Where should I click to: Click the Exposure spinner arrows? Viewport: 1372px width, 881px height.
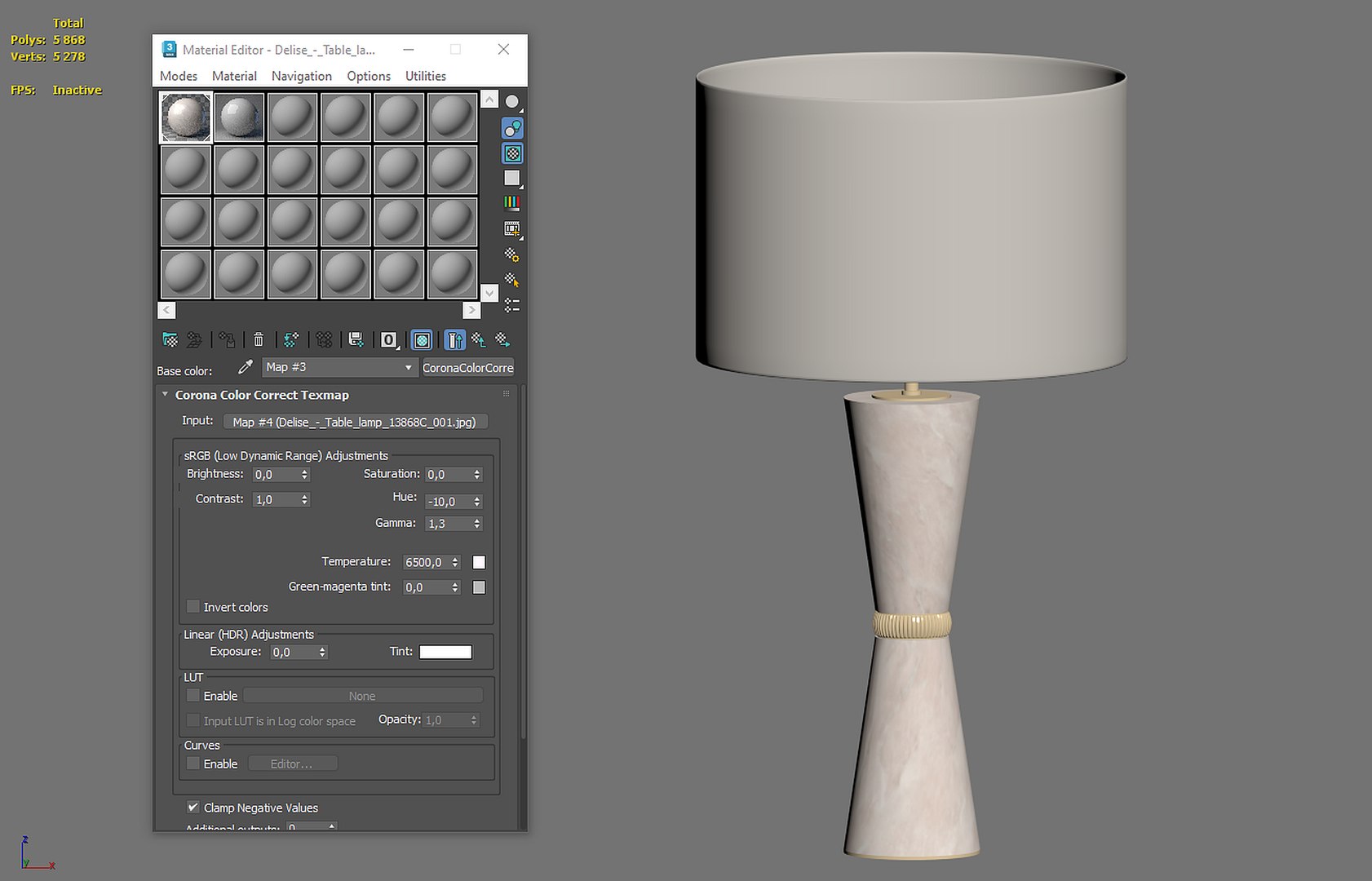point(322,653)
